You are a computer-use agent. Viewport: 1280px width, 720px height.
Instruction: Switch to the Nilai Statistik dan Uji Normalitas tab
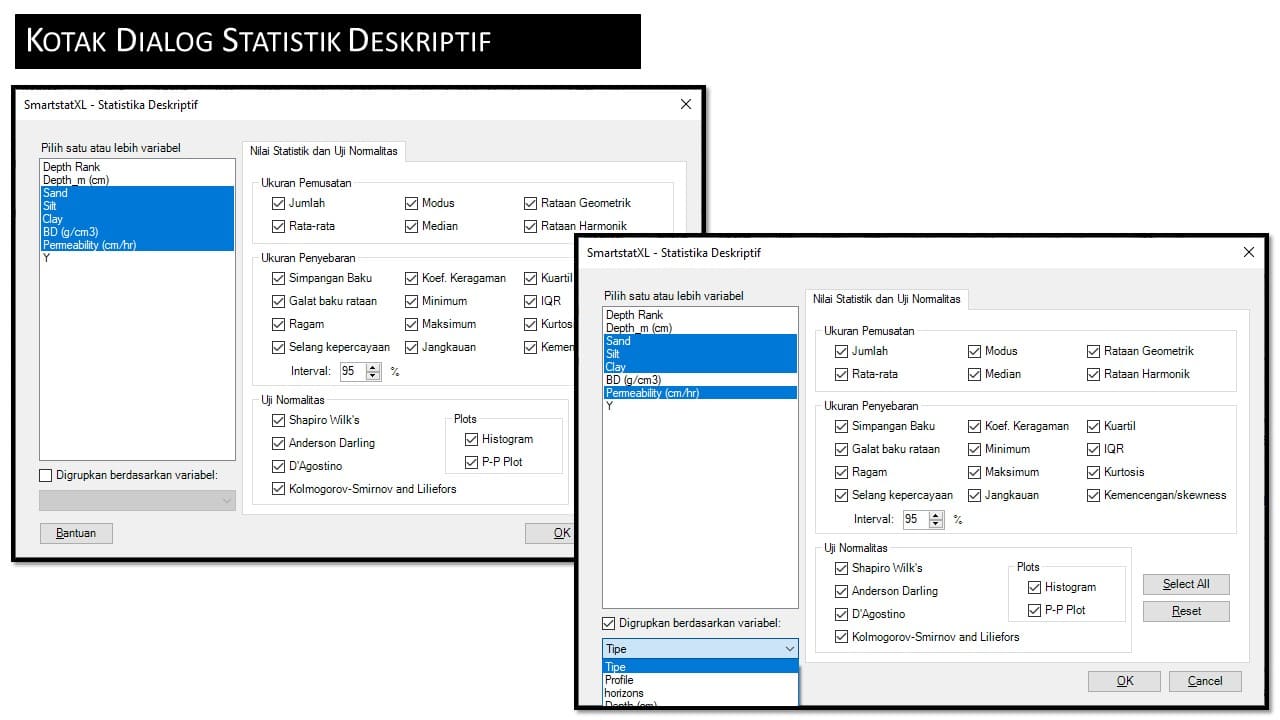tap(886, 299)
